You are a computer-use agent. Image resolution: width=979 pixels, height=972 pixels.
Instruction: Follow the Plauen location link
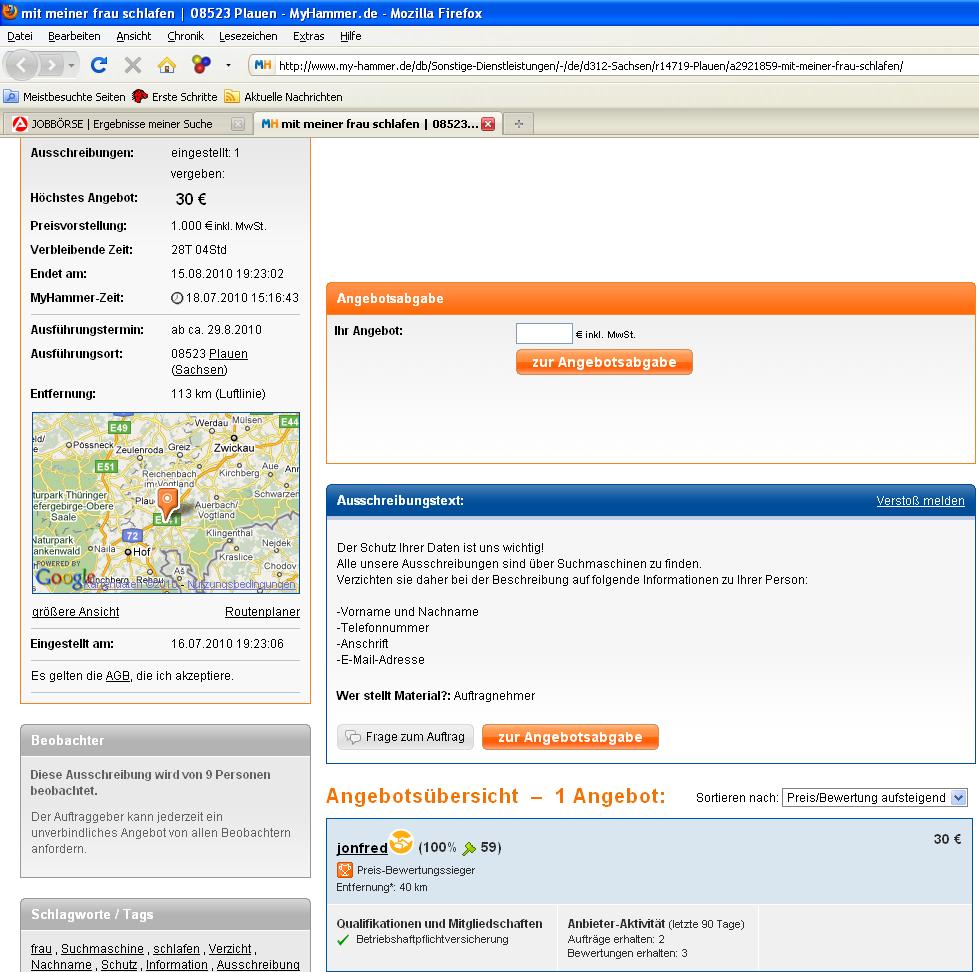pyautogui.click(x=228, y=354)
